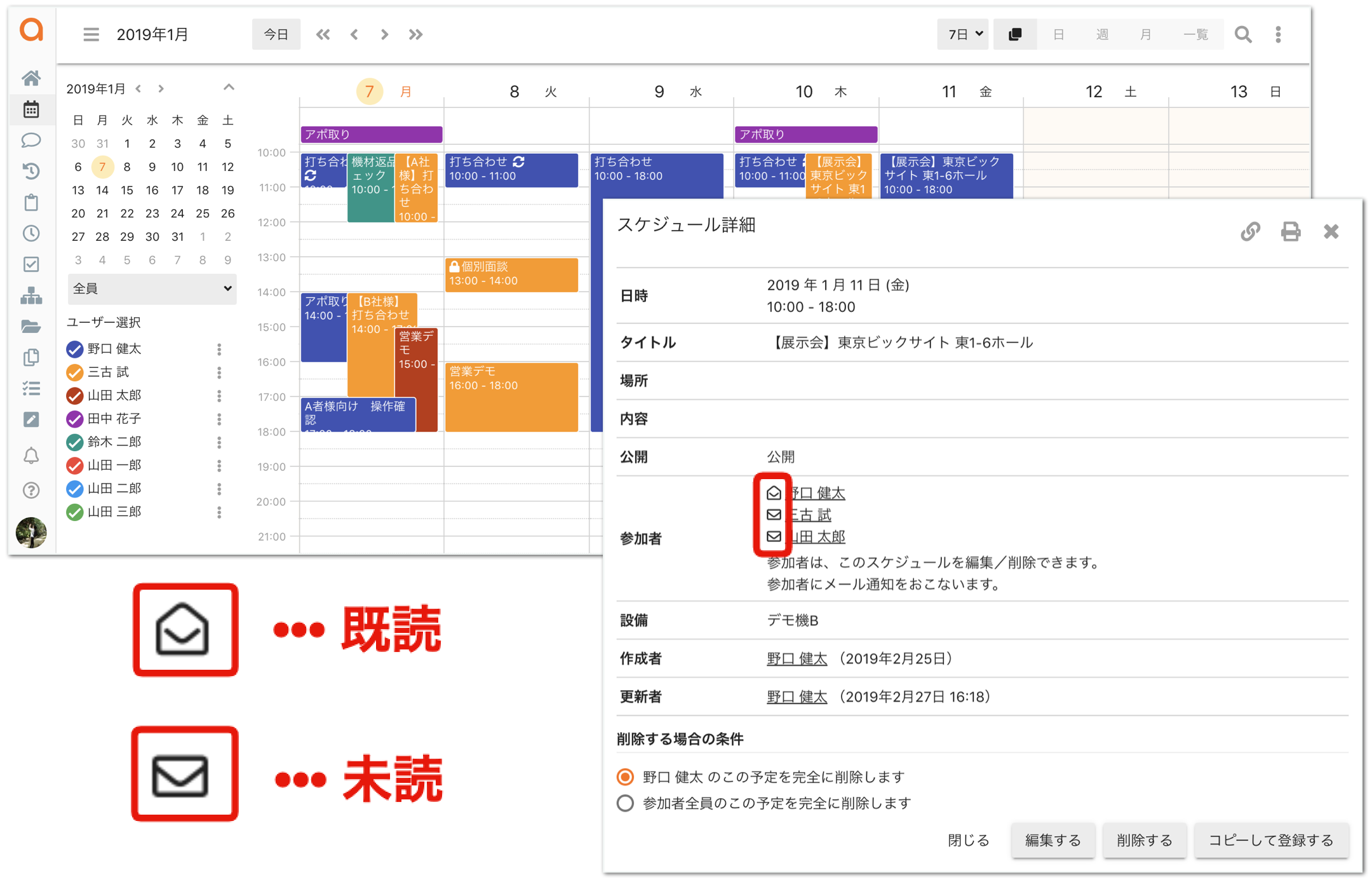Click the search magnifier icon

tap(1243, 34)
